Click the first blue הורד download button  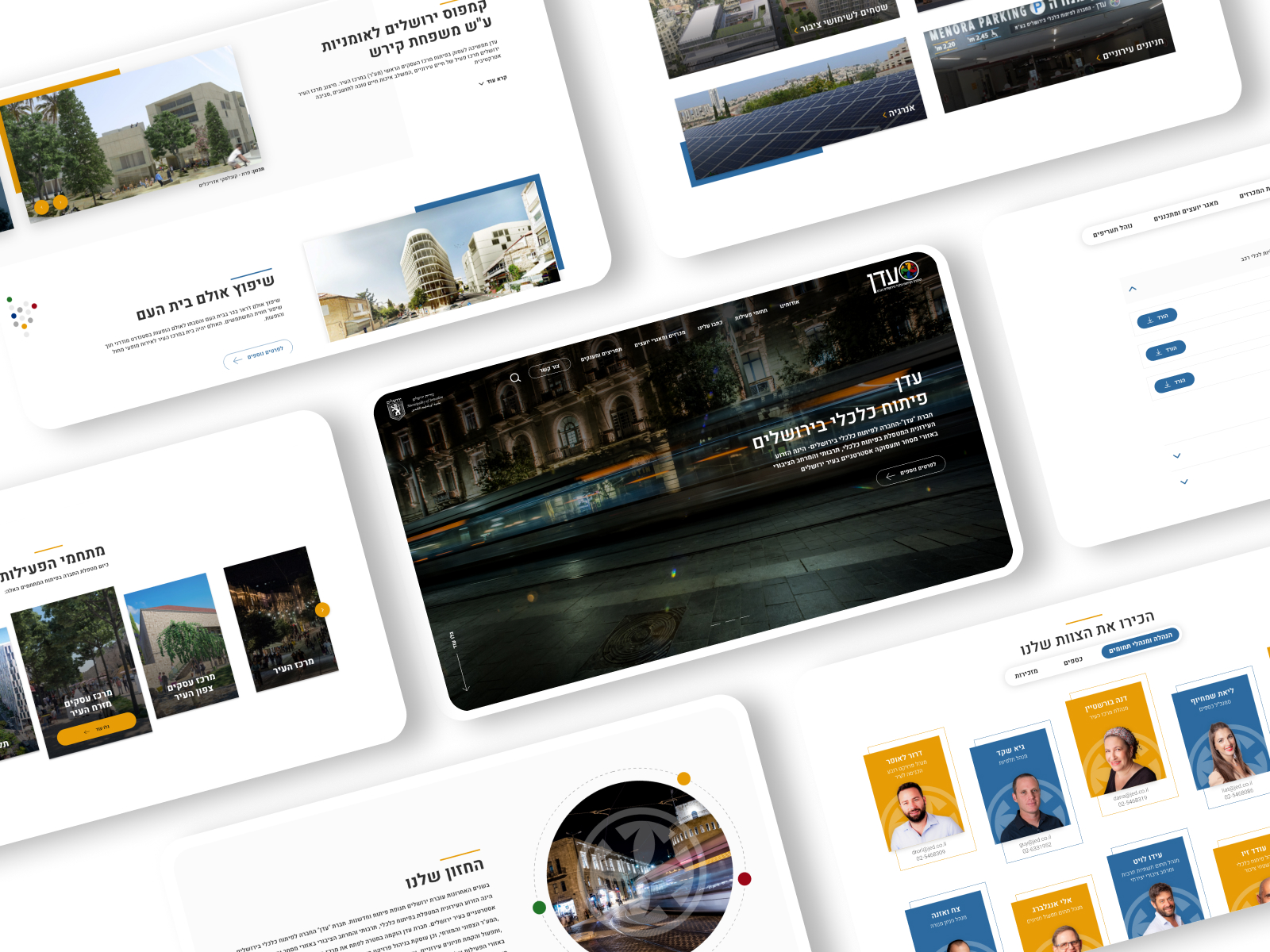1156,318
